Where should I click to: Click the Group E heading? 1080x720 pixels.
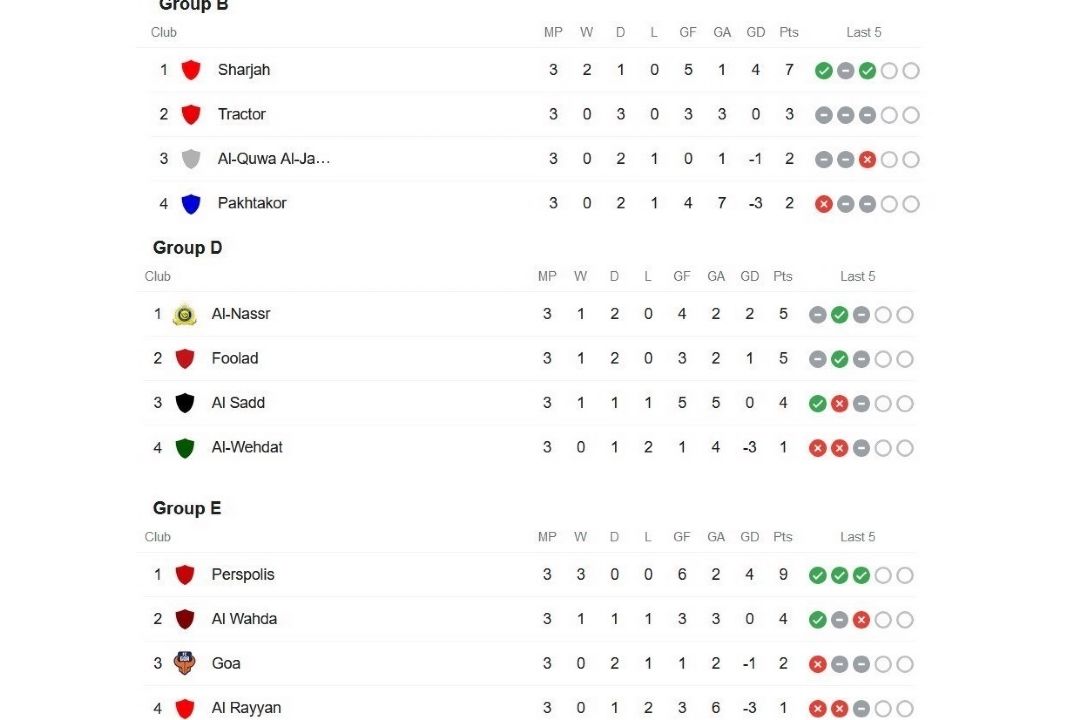pyautogui.click(x=187, y=508)
